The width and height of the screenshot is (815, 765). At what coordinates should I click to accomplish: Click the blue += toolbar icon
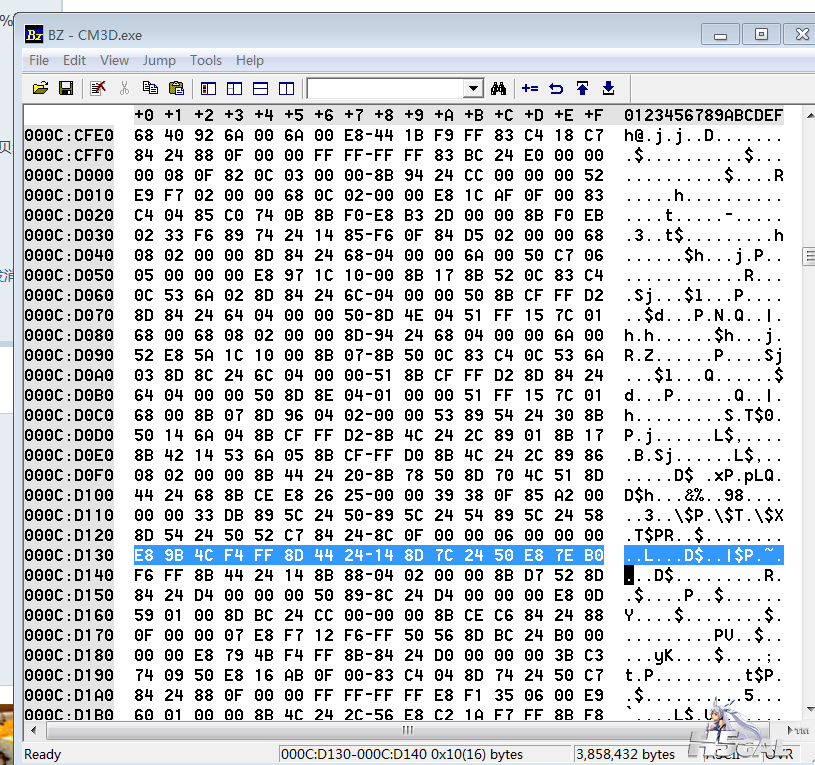530,88
